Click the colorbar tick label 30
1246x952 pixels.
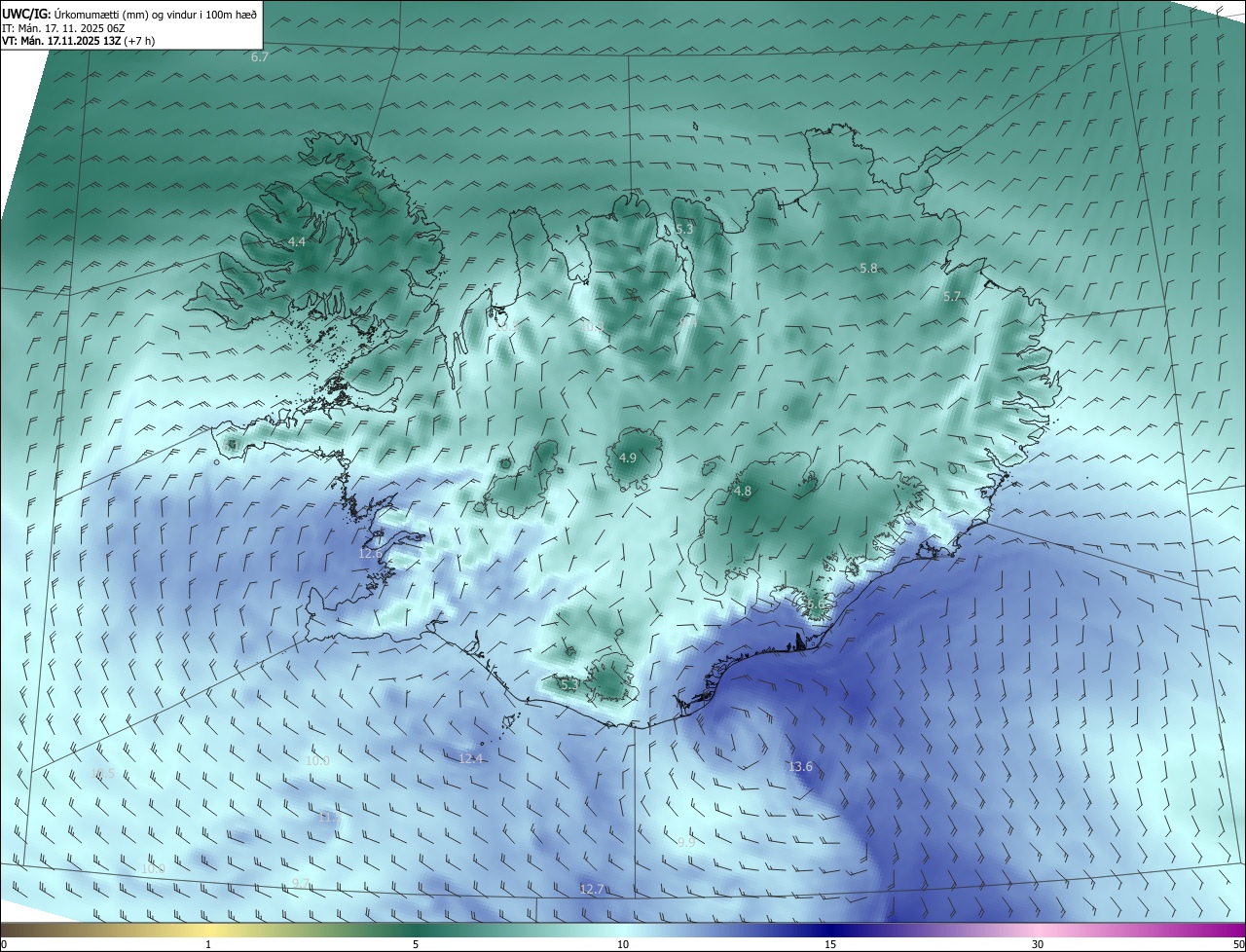[1038, 944]
